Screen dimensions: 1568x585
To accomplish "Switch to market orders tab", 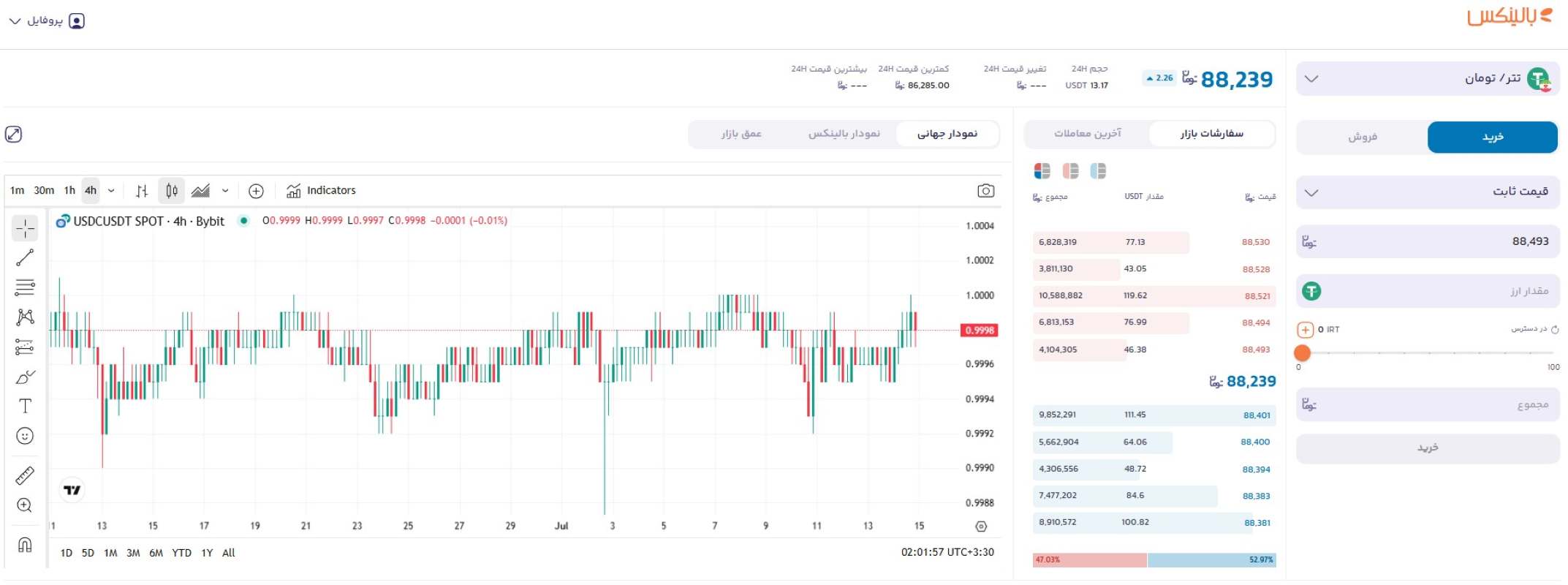I will click(x=1211, y=134).
